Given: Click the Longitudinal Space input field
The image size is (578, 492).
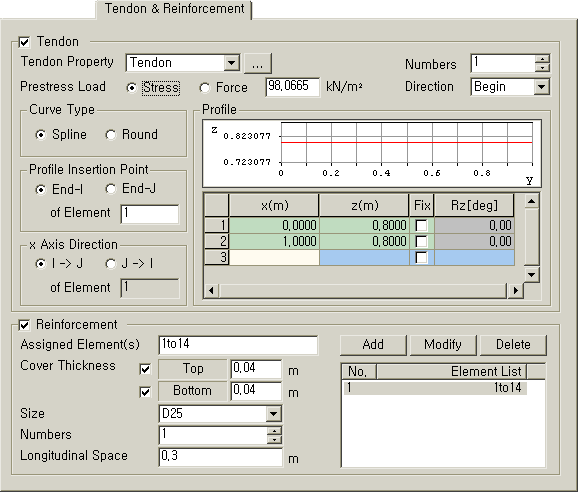Looking at the screenshot, I should click(220, 457).
